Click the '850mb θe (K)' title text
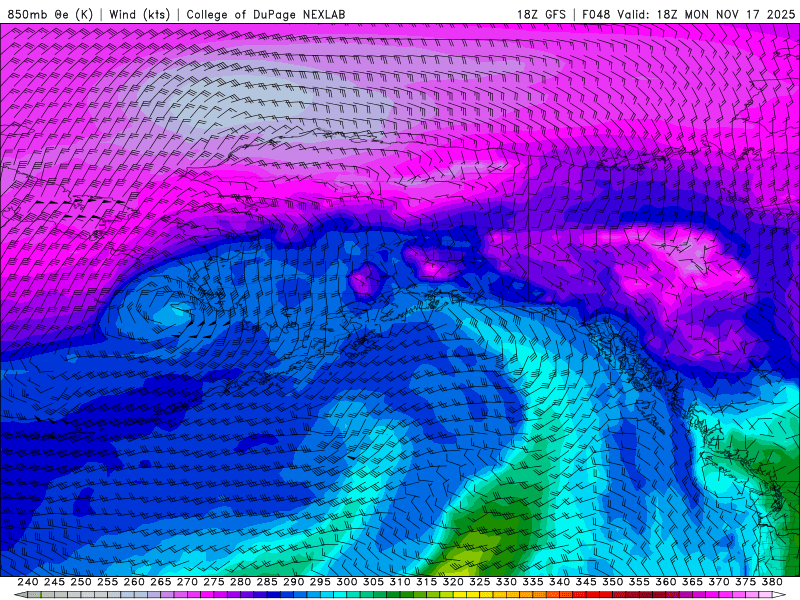 [50, 14]
